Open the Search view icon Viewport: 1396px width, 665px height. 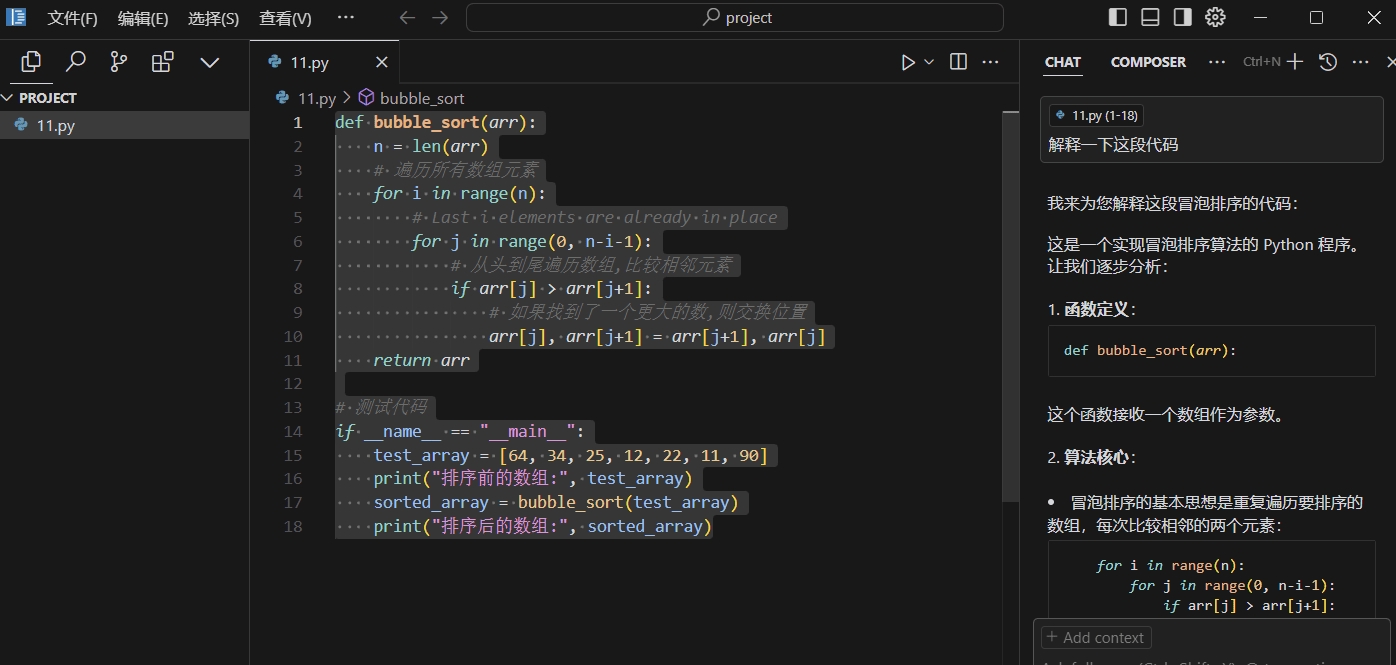[75, 62]
